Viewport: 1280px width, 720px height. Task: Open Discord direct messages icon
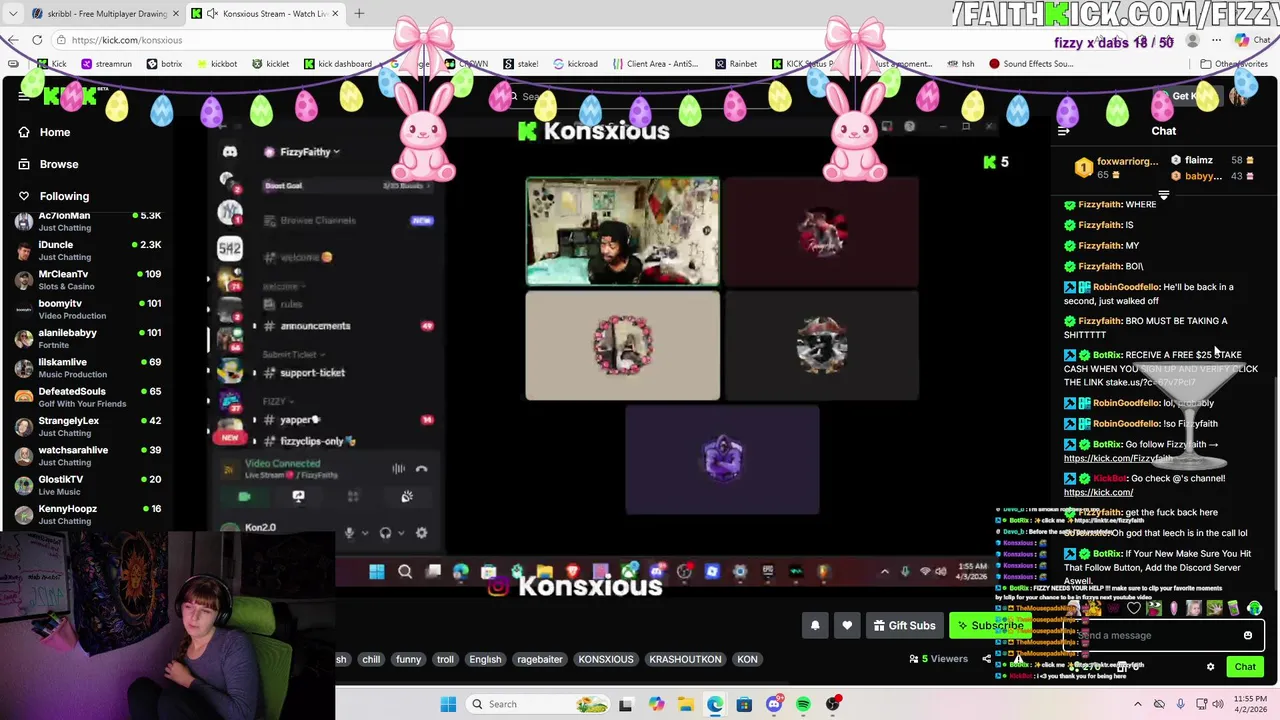pyautogui.click(x=230, y=152)
